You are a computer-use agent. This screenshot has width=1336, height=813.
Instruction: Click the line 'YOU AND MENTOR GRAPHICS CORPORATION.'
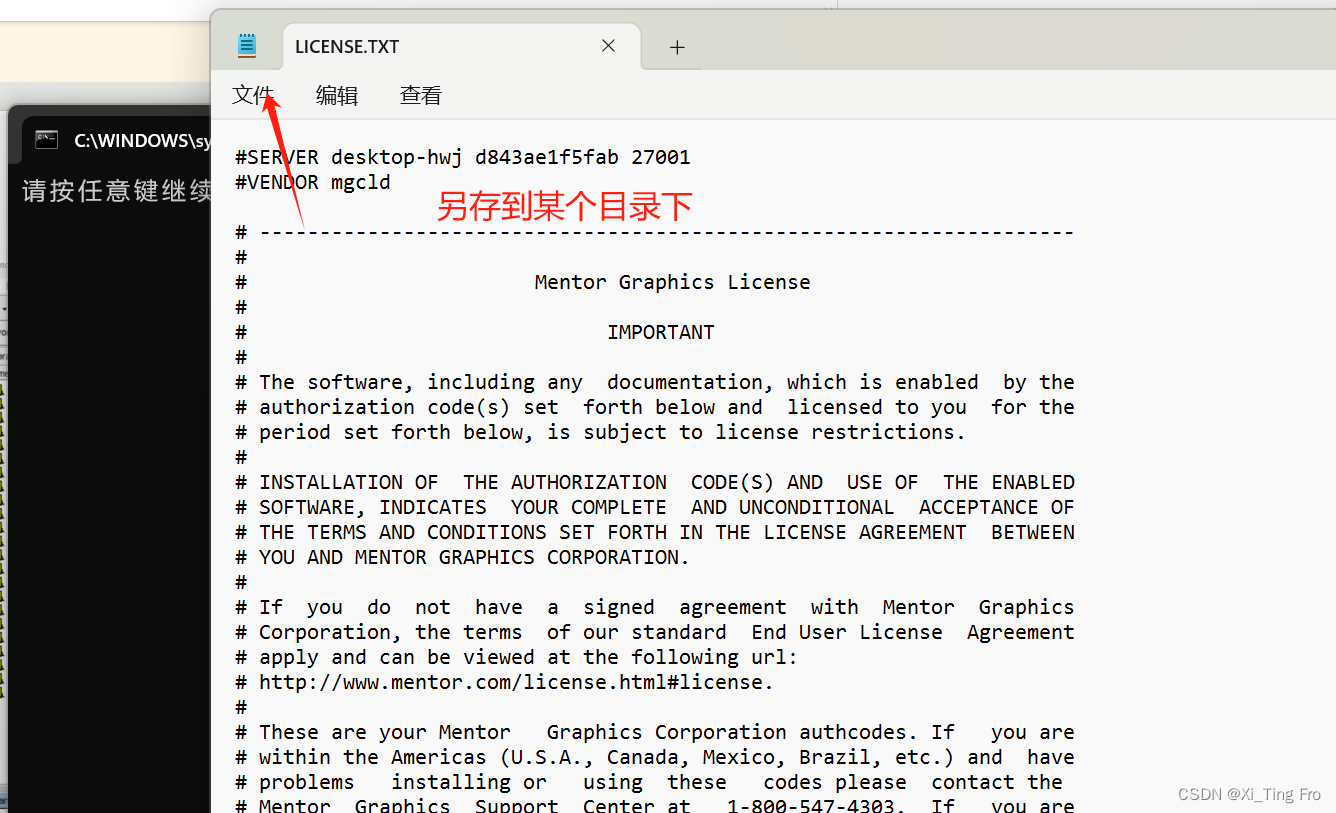[x=463, y=557]
